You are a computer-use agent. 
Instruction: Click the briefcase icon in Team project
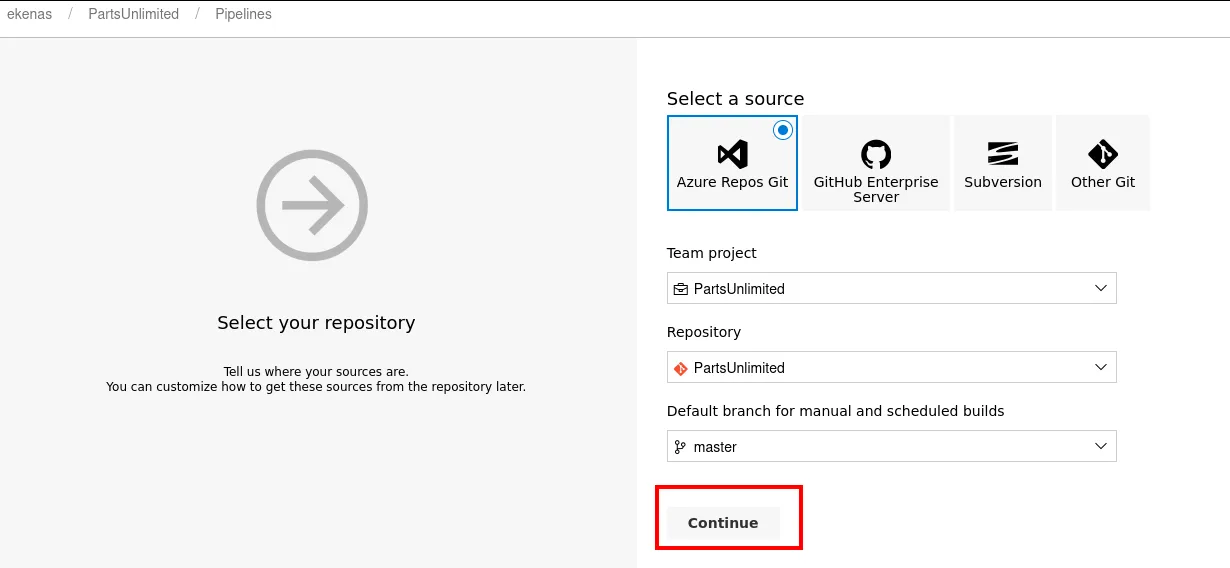pos(681,289)
